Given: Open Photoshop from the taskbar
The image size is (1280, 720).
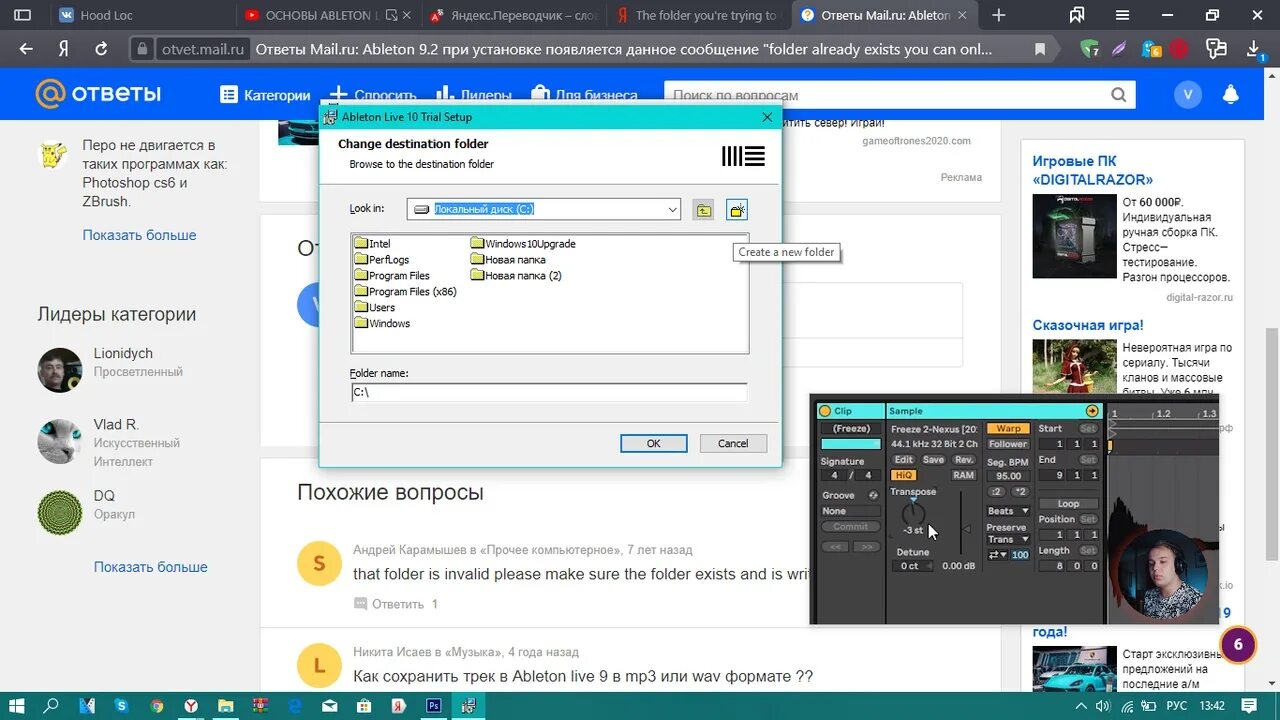Looking at the screenshot, I should point(434,705).
